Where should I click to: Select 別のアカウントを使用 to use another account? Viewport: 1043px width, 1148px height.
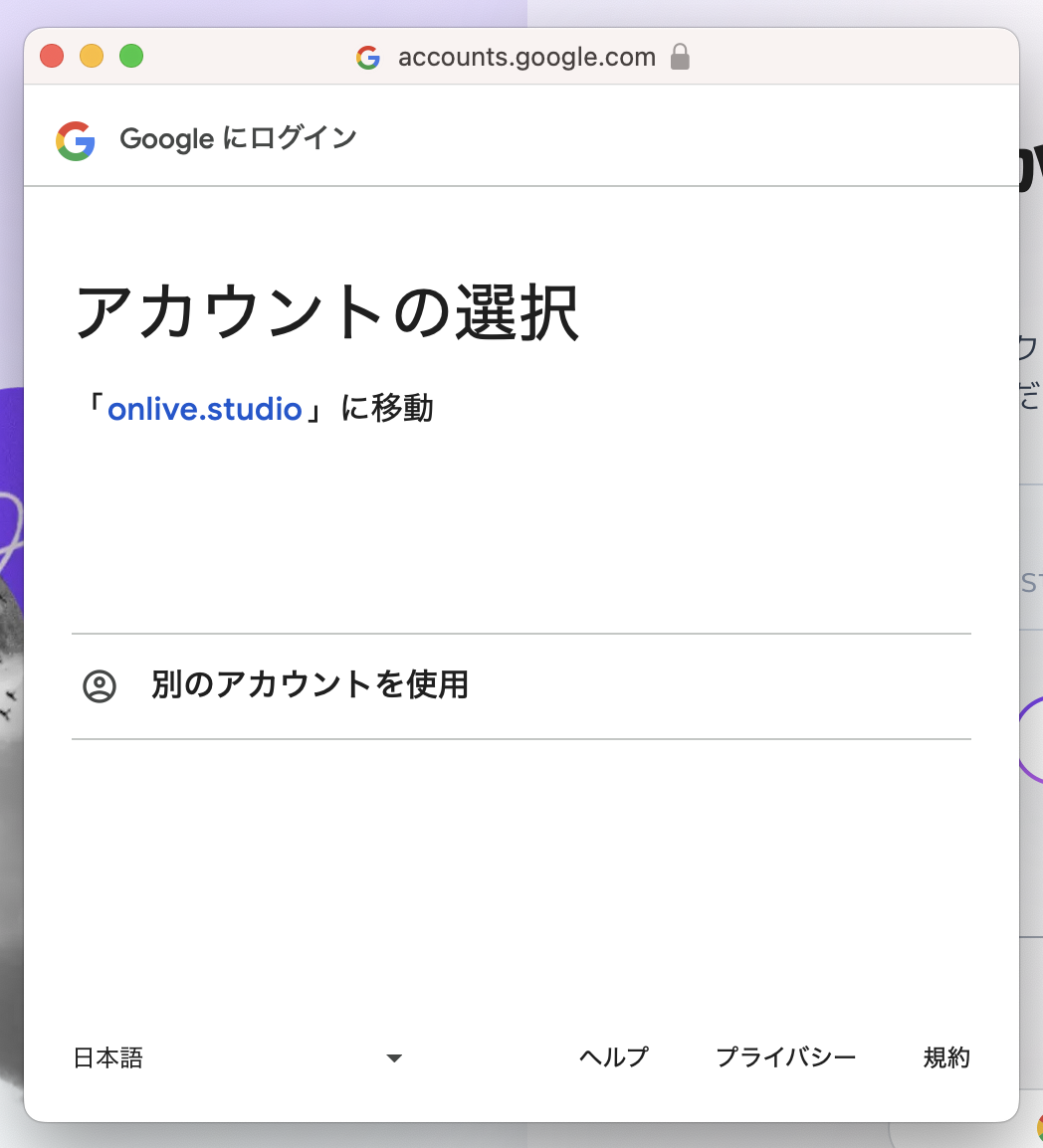tap(310, 685)
